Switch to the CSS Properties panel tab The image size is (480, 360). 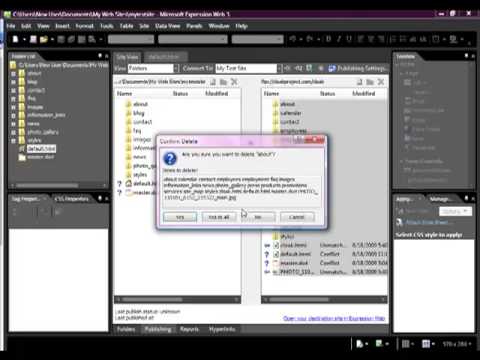(x=72, y=199)
